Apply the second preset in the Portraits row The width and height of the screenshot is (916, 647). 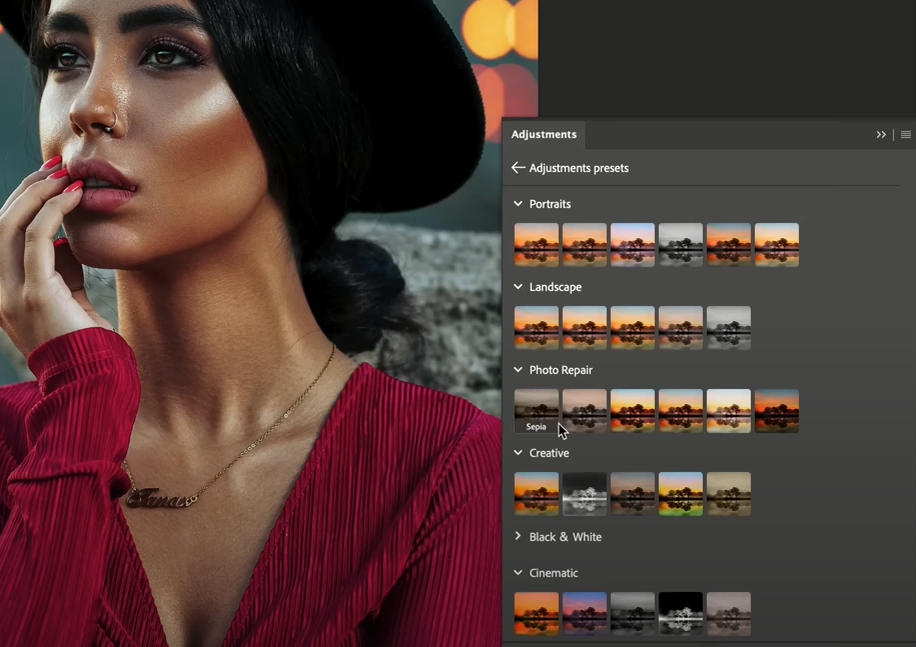pyautogui.click(x=584, y=245)
